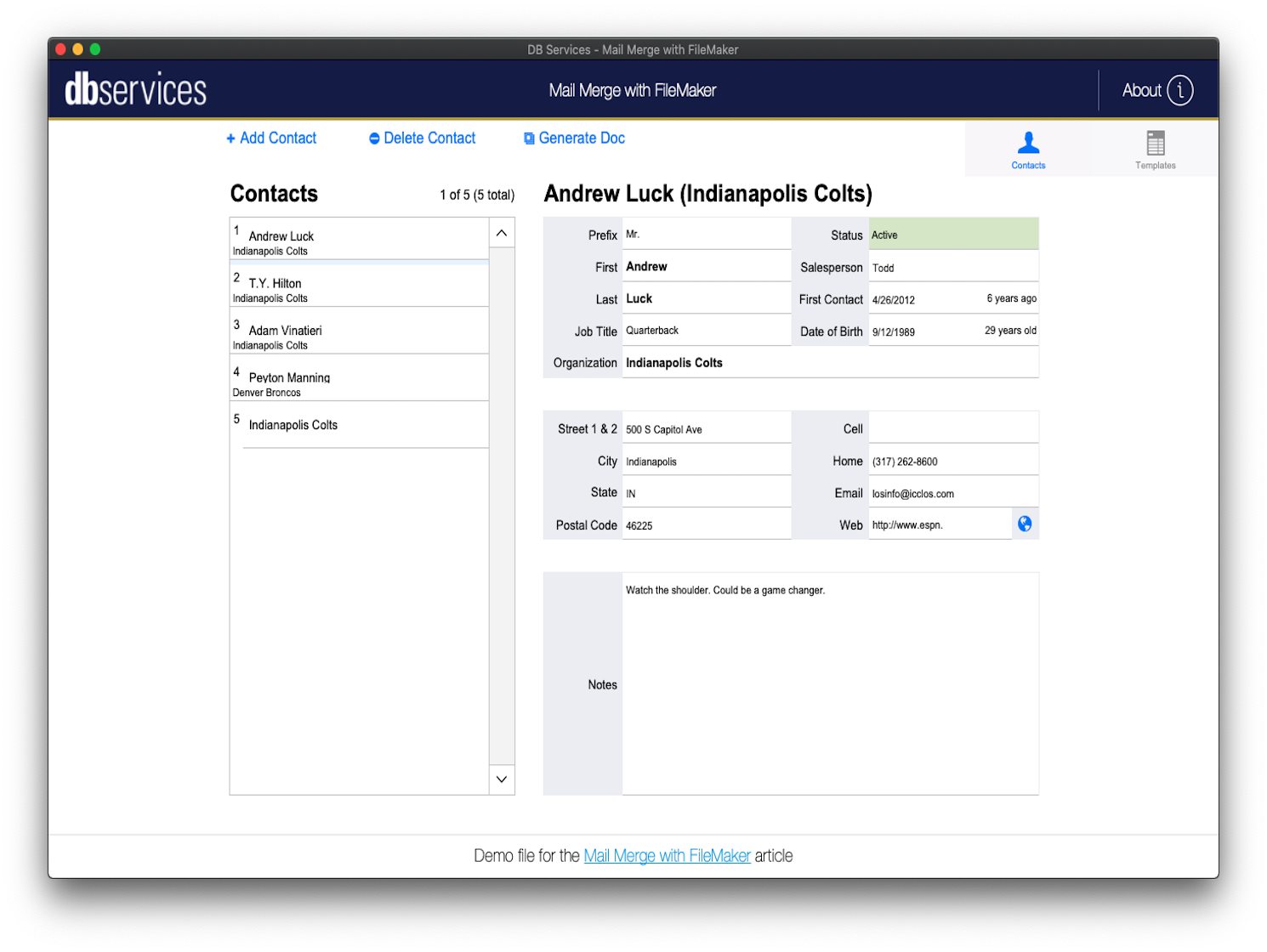Click the 'Denver Broncos' text under Peyton Manning

click(266, 393)
